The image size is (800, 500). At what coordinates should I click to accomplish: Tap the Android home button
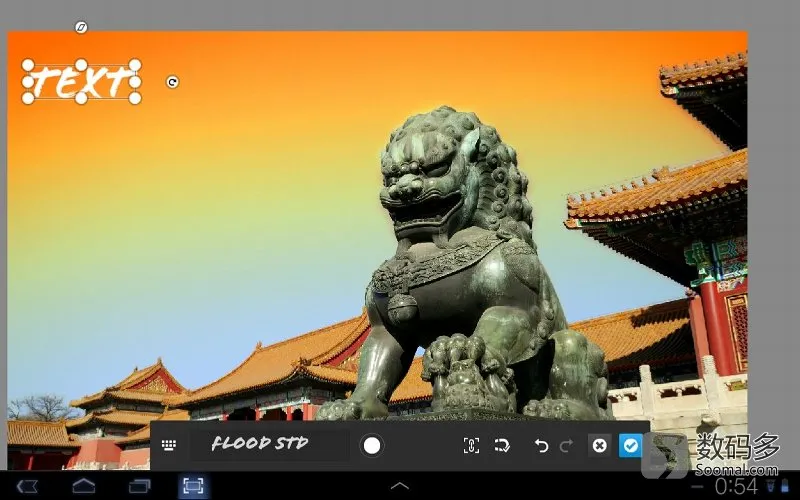tap(84, 486)
